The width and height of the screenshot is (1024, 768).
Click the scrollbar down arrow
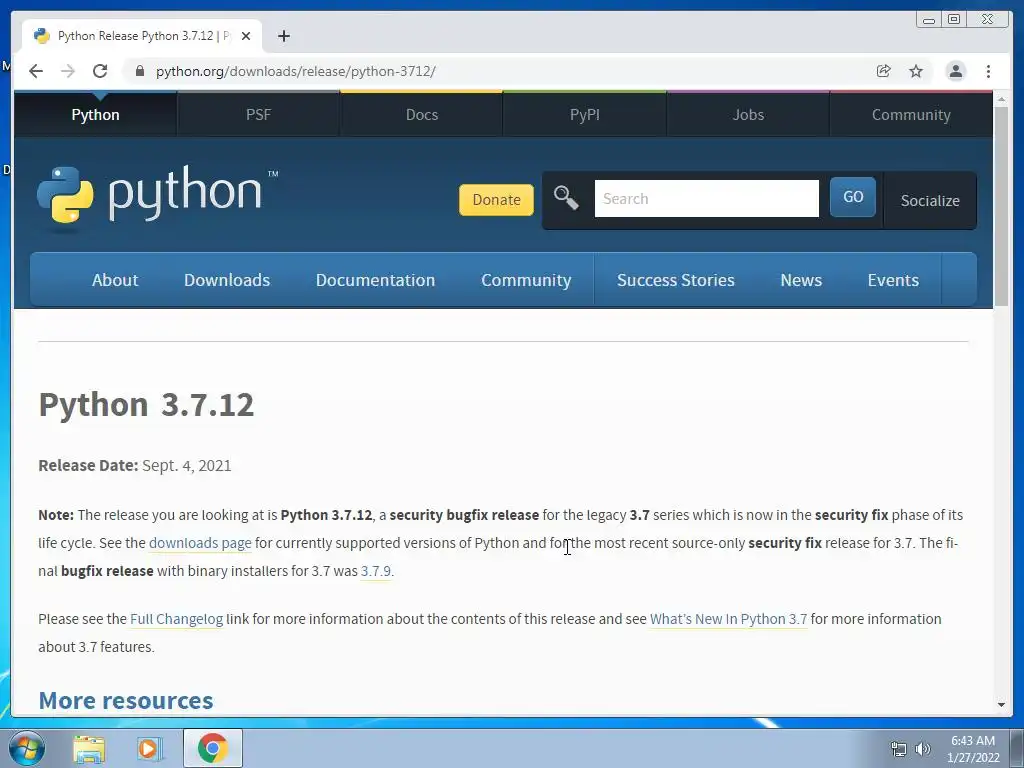[x=1002, y=705]
